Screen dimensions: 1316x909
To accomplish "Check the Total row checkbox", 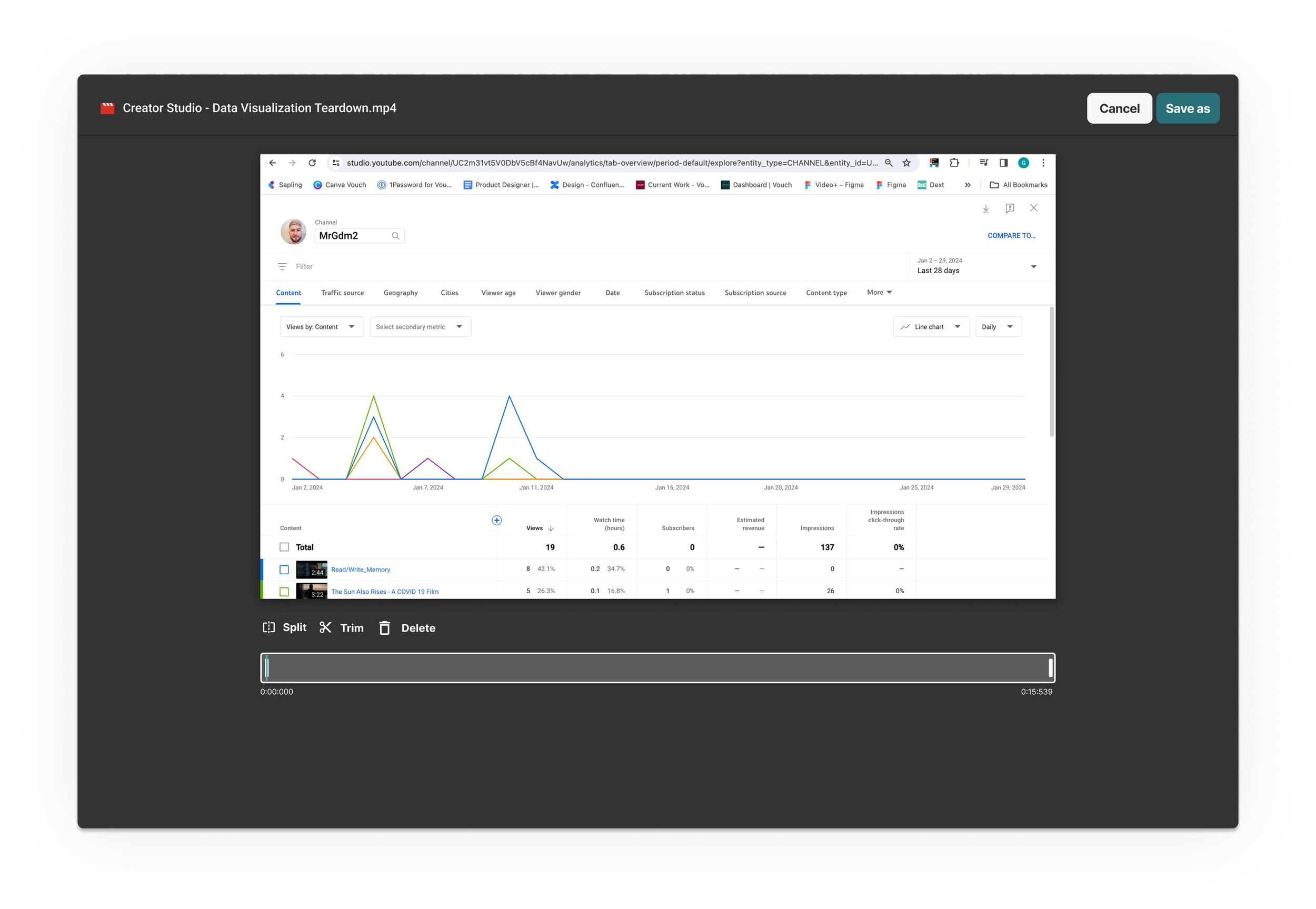I will [x=284, y=547].
